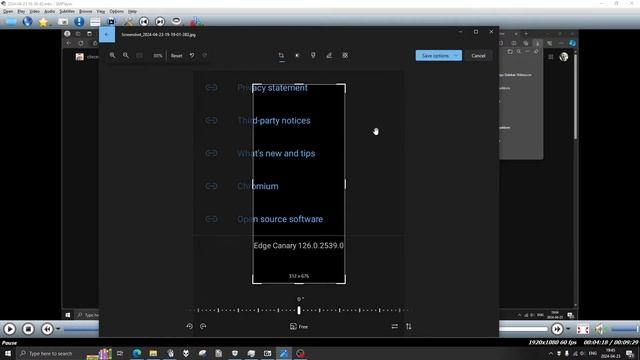Open the favorites star toolbar icon
The height and width of the screenshot is (360, 640).
coord(43,22)
